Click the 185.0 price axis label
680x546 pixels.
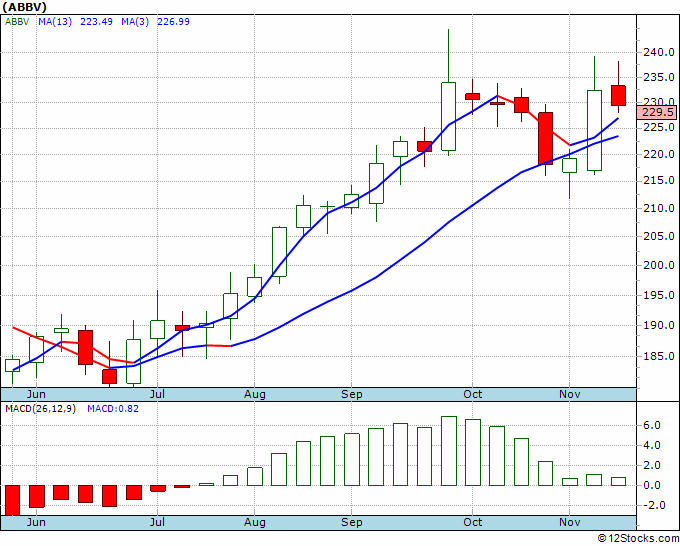pyautogui.click(x=658, y=356)
